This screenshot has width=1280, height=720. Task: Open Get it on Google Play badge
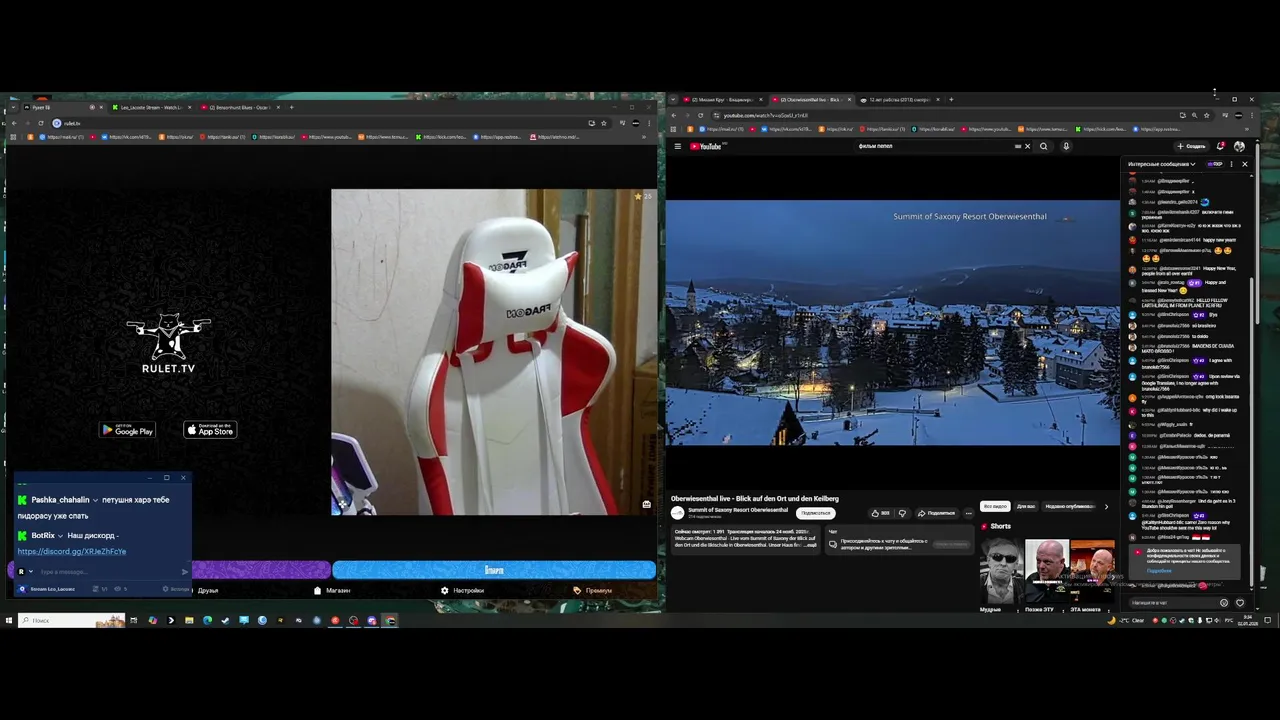tap(127, 430)
